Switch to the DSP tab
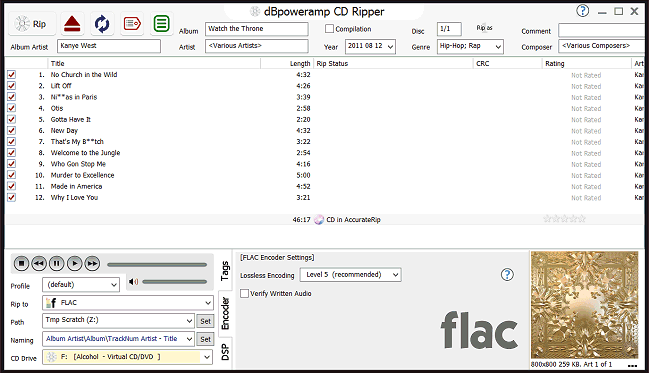 tap(225, 352)
